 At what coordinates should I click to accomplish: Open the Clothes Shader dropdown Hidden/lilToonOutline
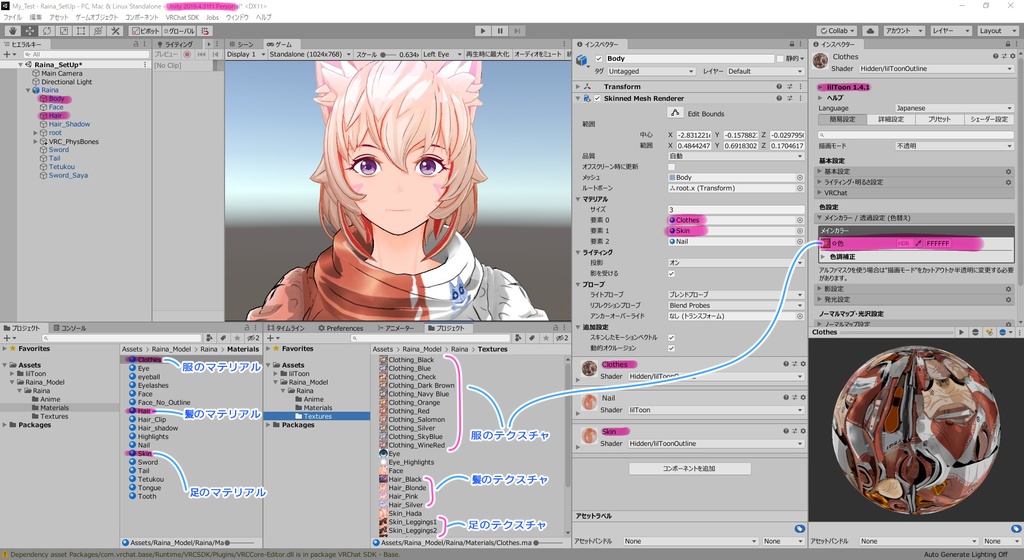(x=935, y=69)
